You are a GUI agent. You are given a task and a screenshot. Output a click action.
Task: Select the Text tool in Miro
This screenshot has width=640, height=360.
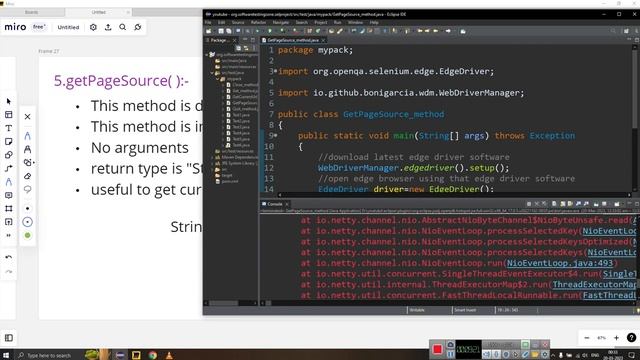[x=9, y=128]
